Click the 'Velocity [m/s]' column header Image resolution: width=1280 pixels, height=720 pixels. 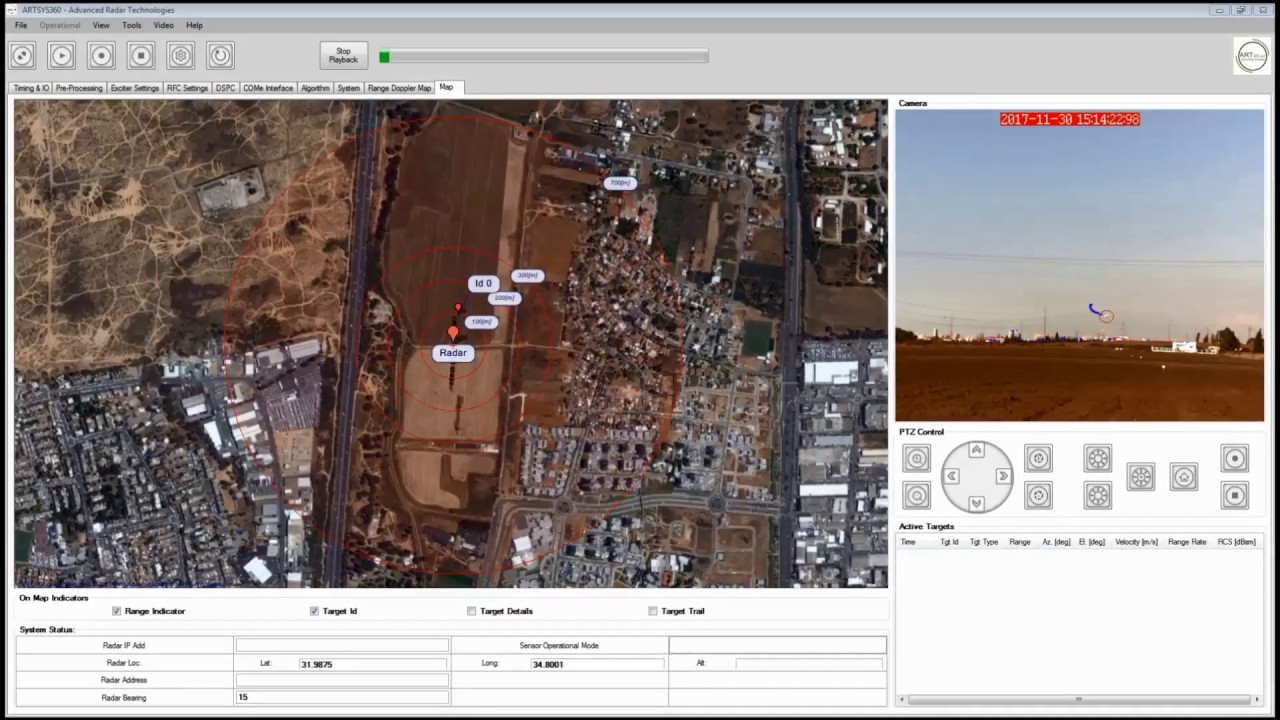click(1136, 542)
